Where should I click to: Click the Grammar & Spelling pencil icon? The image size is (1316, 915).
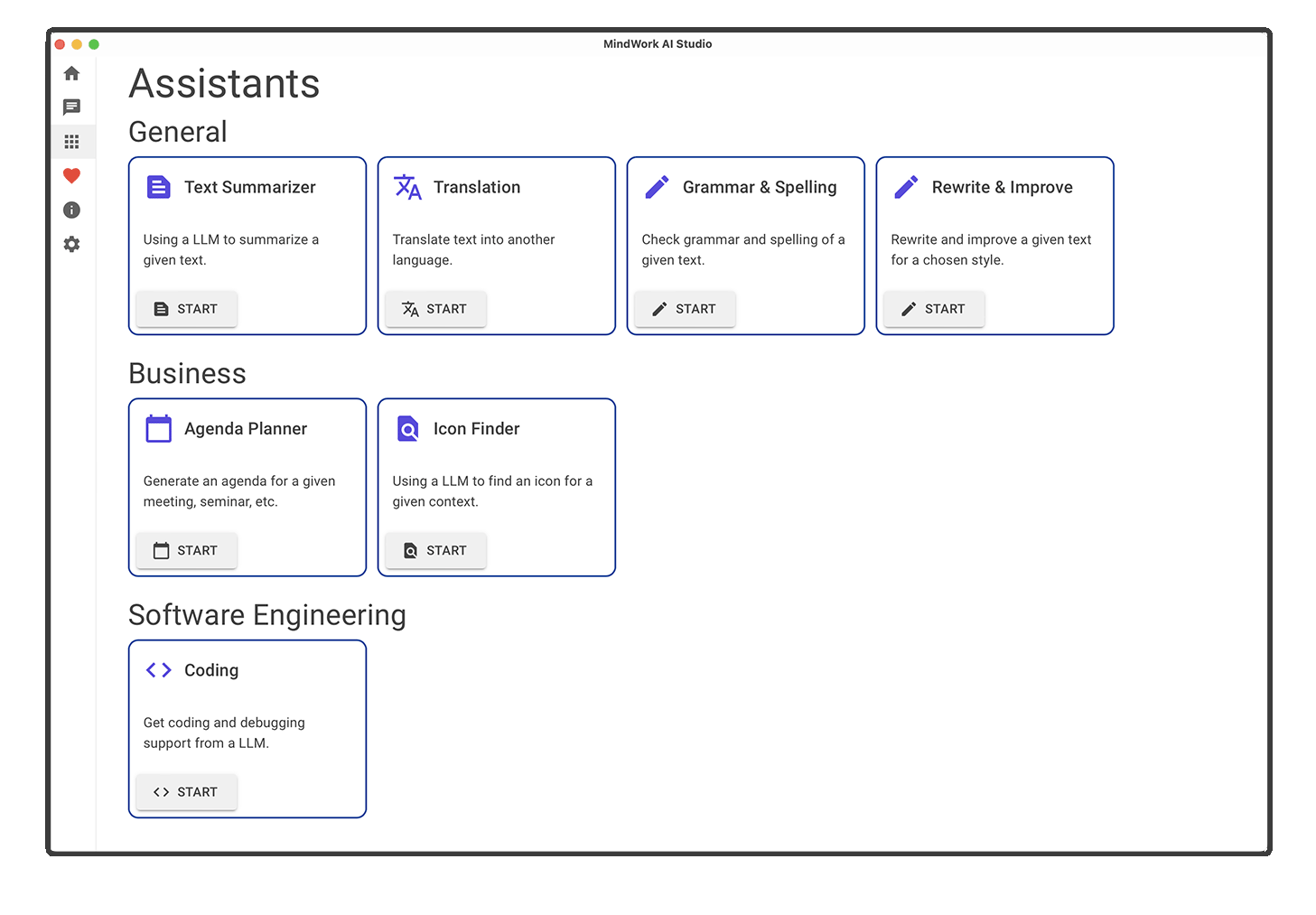tap(658, 187)
